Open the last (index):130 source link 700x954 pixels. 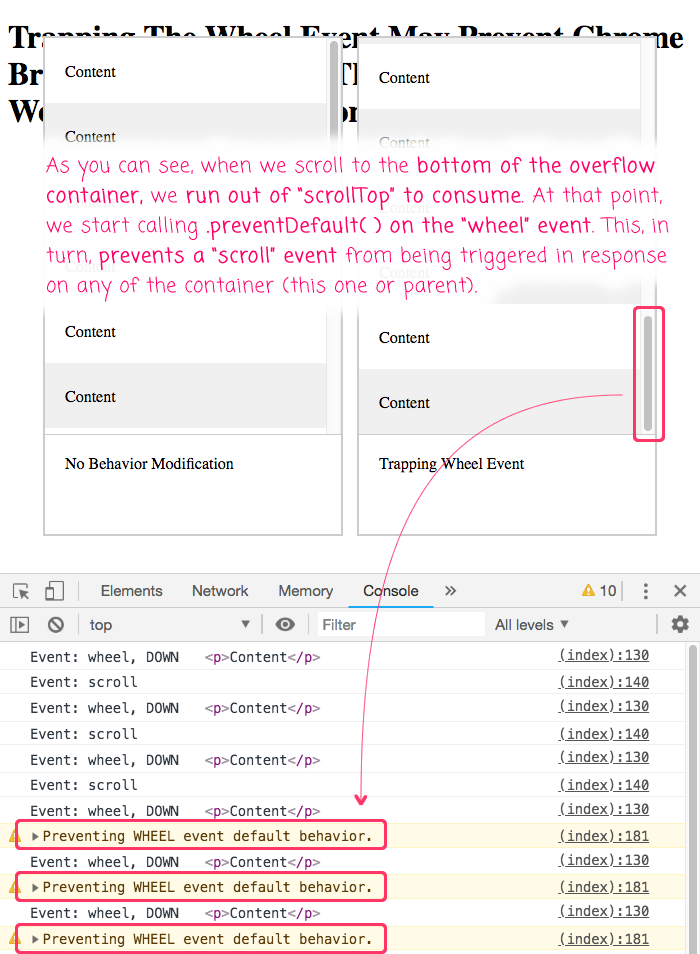(604, 911)
